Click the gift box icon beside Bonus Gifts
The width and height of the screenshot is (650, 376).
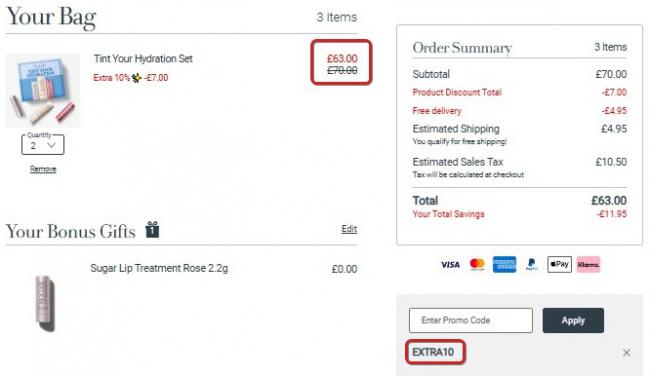point(152,230)
